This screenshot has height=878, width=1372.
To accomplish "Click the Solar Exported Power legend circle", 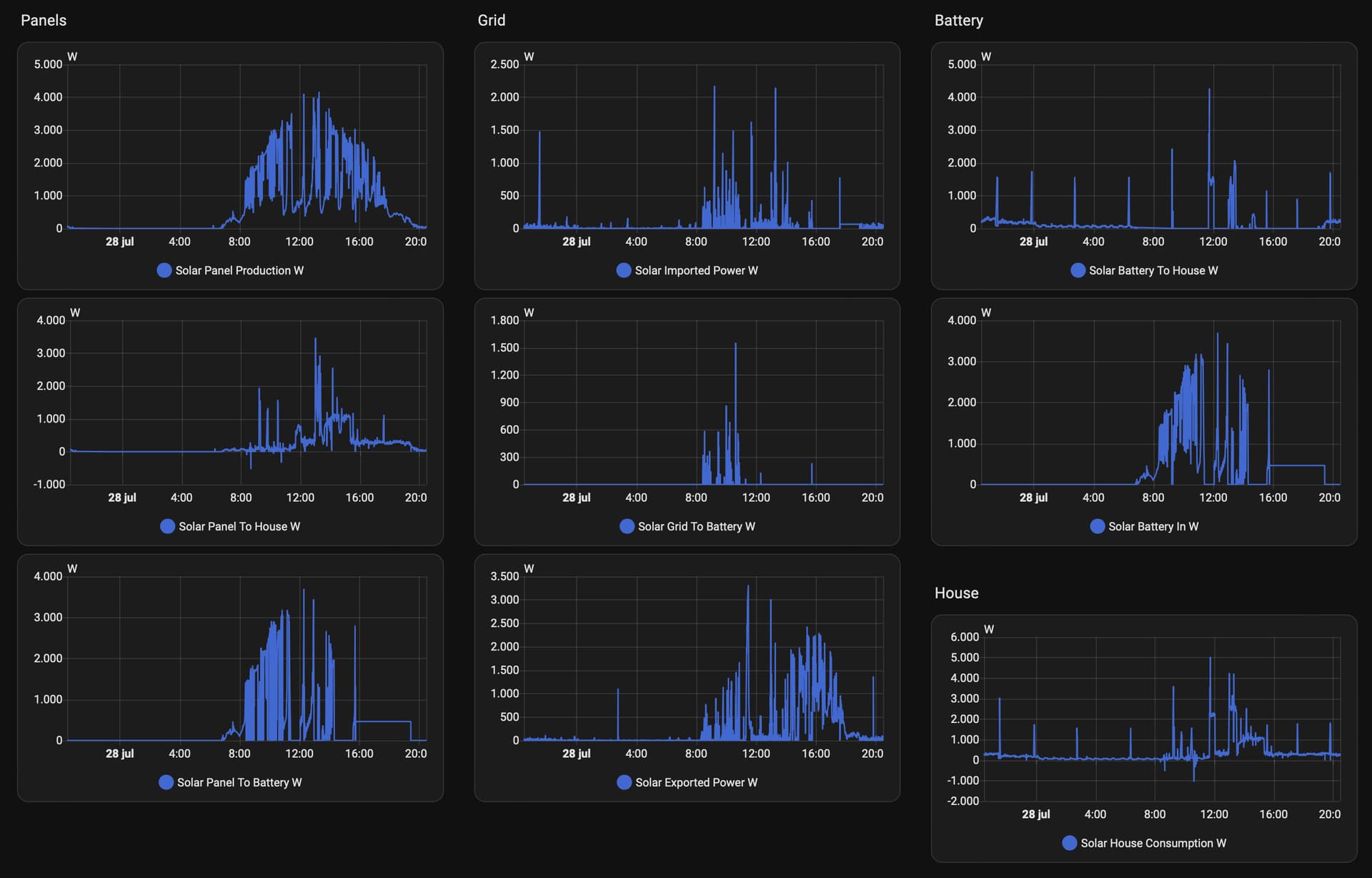I will point(625,782).
